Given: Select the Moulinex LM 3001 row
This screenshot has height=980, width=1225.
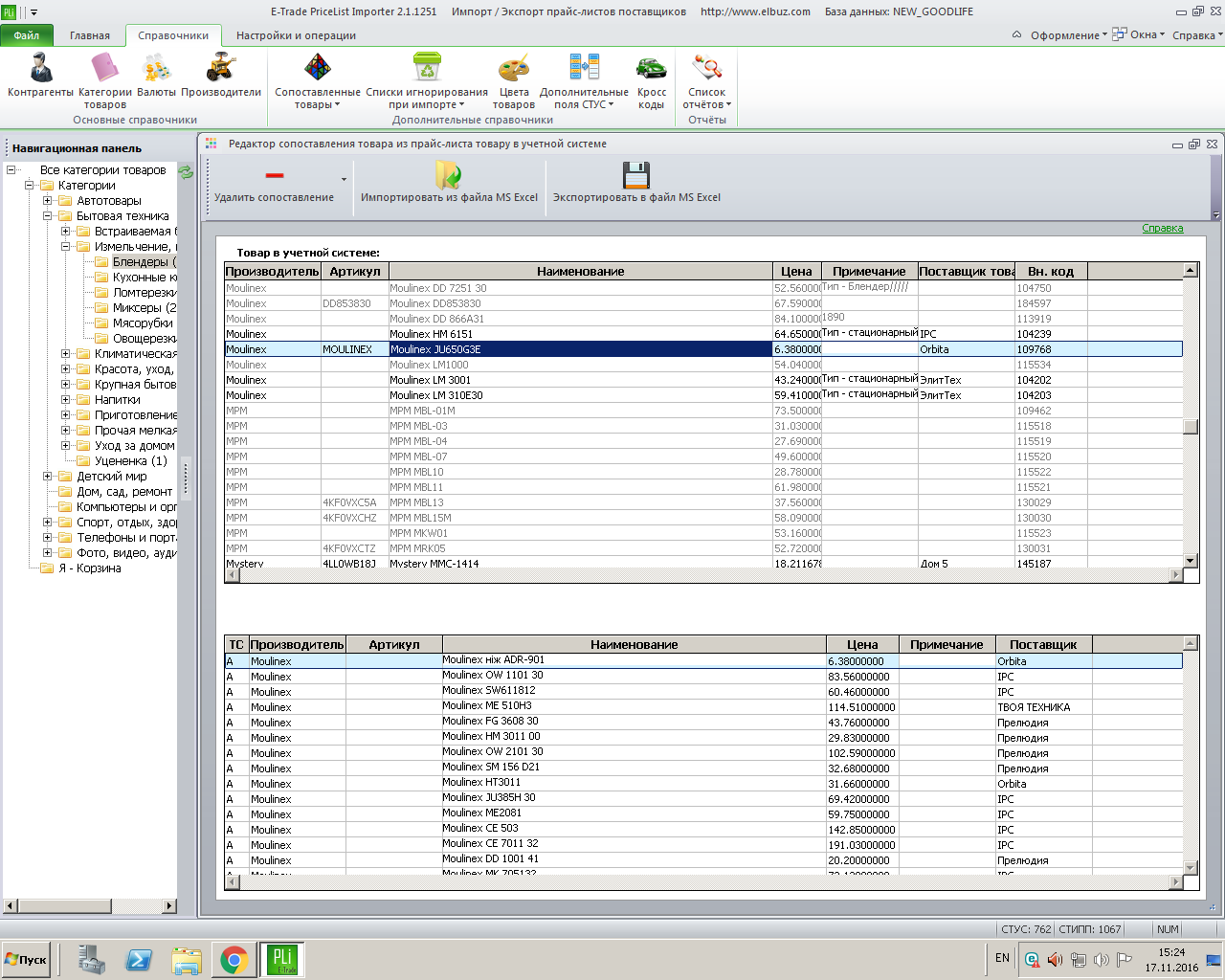Looking at the screenshot, I should point(703,380).
